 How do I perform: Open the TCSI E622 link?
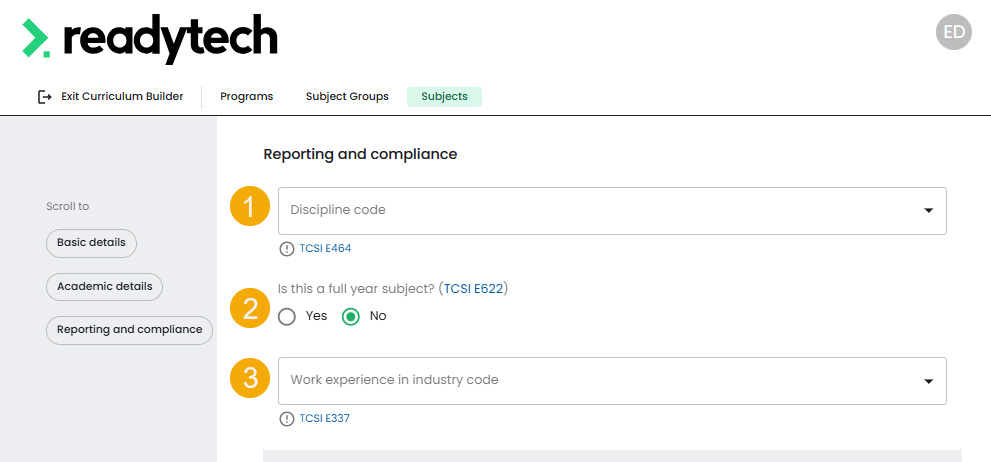click(x=473, y=289)
